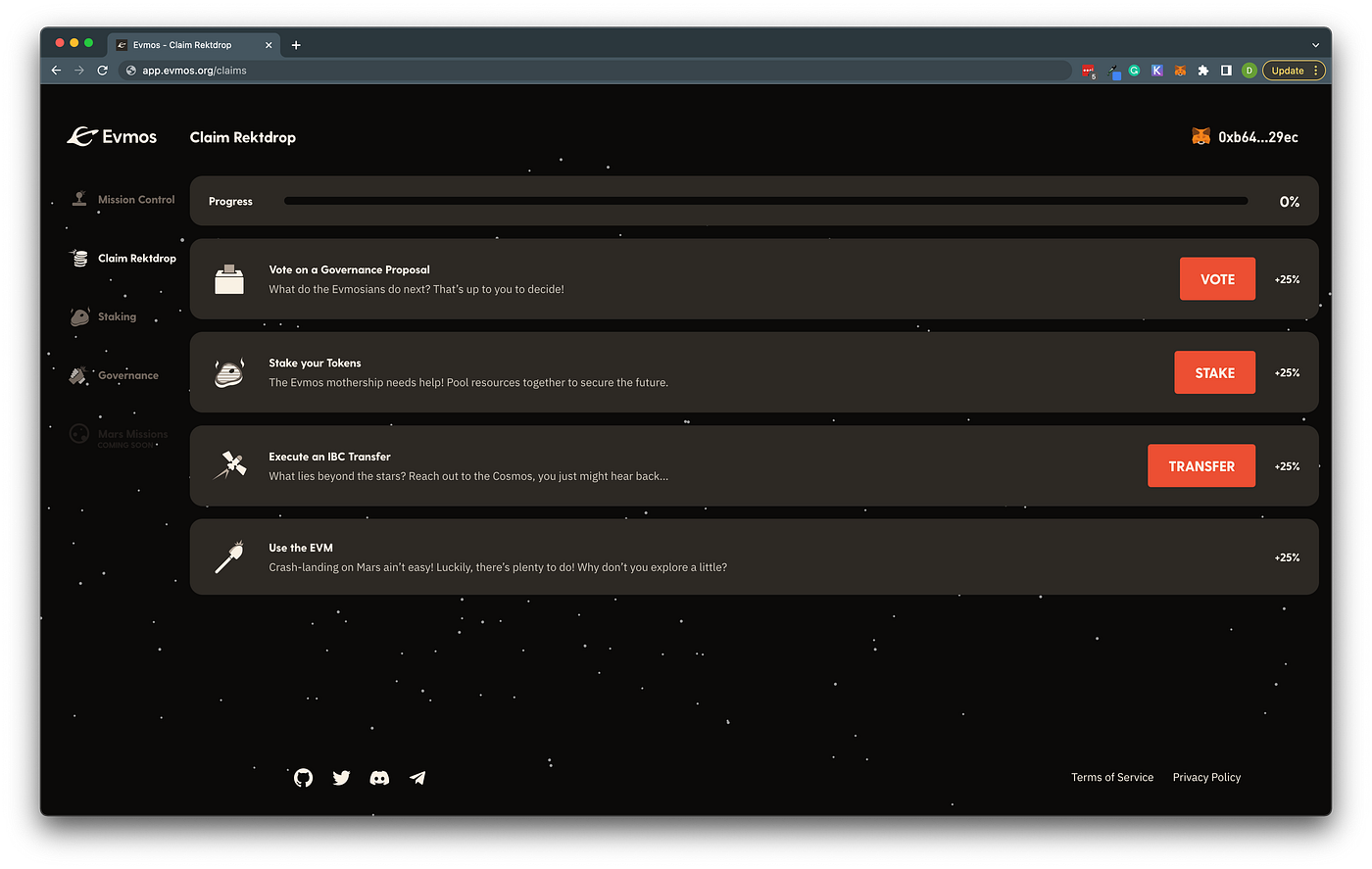The image size is (1372, 869).
Task: Click the 'Crash-landing on Mars' description text
Action: pyautogui.click(x=498, y=567)
